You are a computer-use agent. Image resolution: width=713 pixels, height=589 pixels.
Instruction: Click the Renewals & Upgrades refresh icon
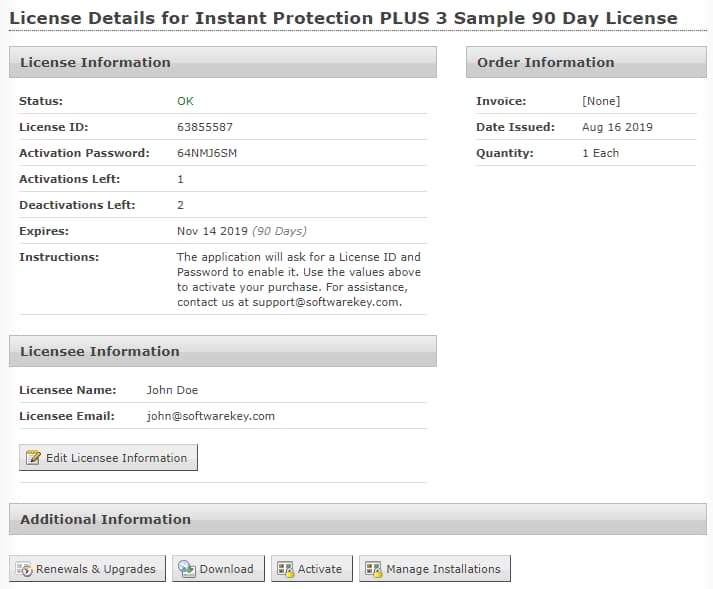(x=24, y=569)
